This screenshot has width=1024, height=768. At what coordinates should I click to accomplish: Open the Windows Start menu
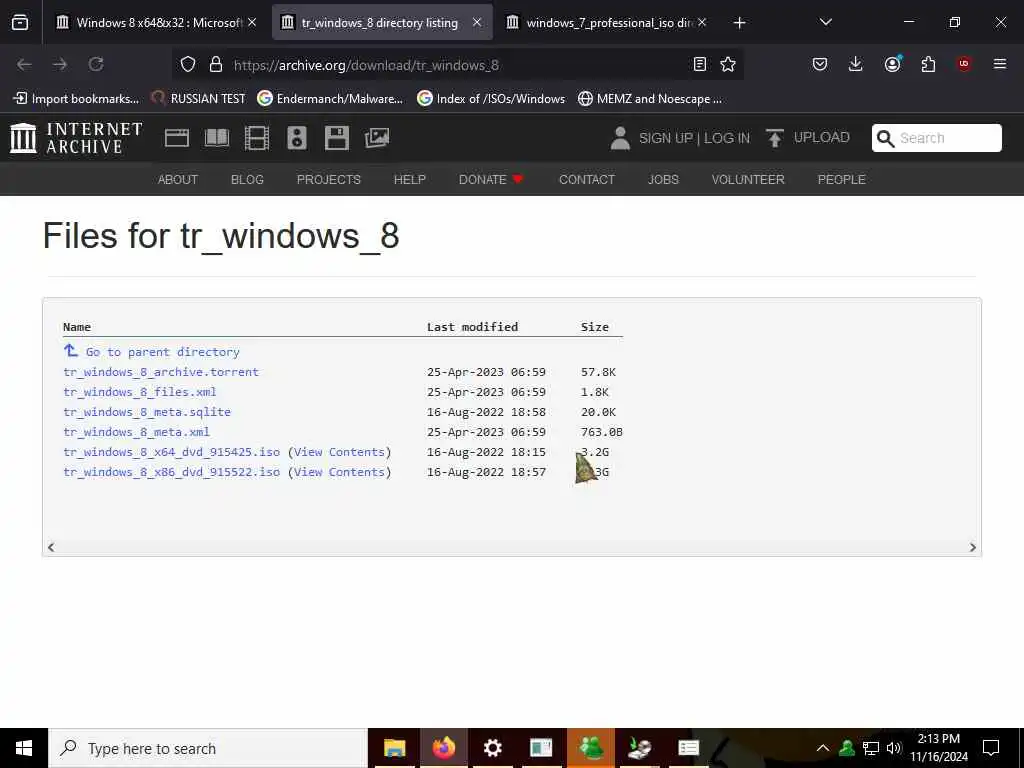(x=24, y=748)
